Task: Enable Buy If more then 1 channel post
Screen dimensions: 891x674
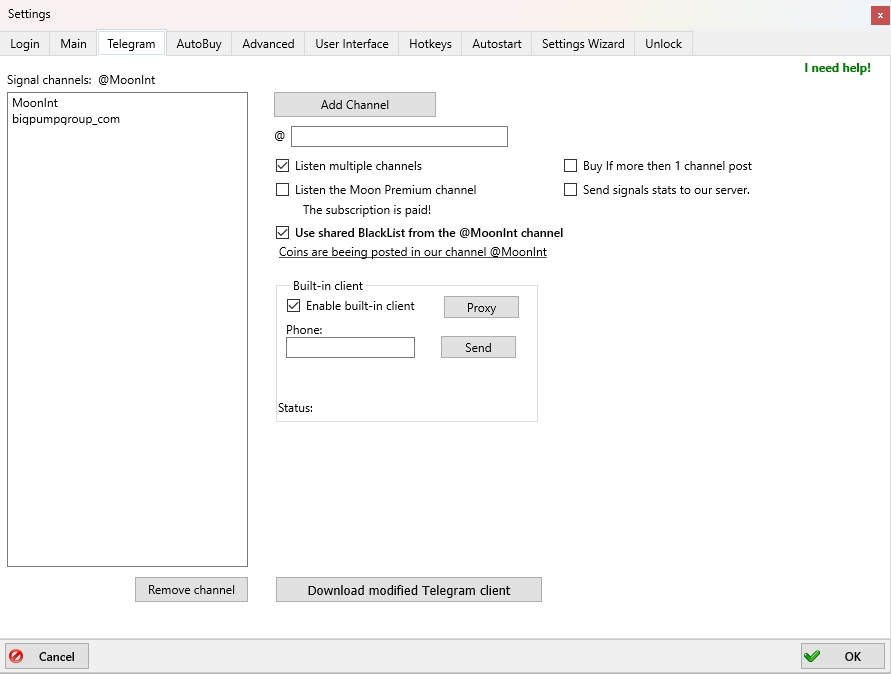Action: pyautogui.click(x=571, y=166)
